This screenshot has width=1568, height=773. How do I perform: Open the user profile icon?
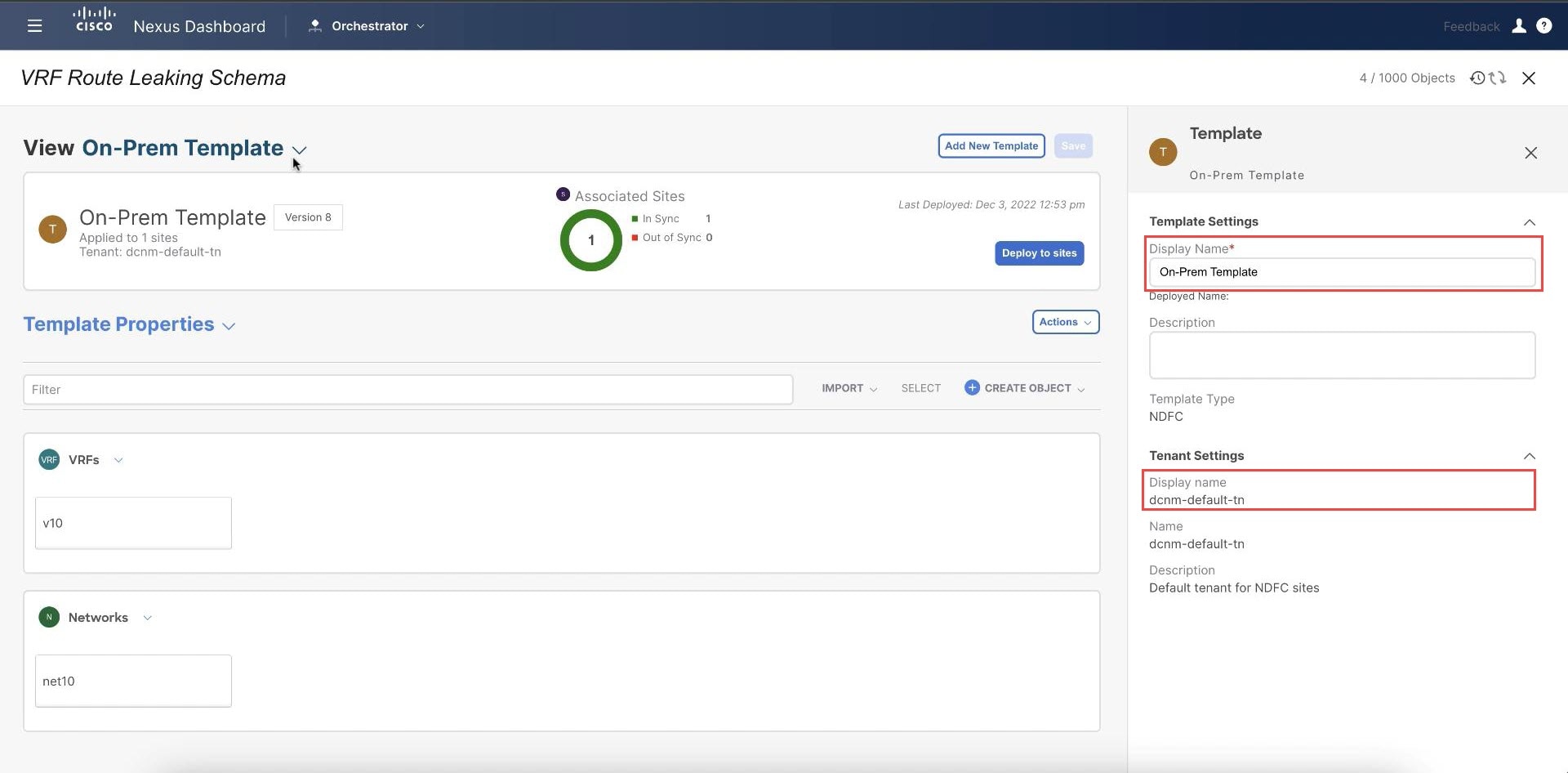[1519, 26]
